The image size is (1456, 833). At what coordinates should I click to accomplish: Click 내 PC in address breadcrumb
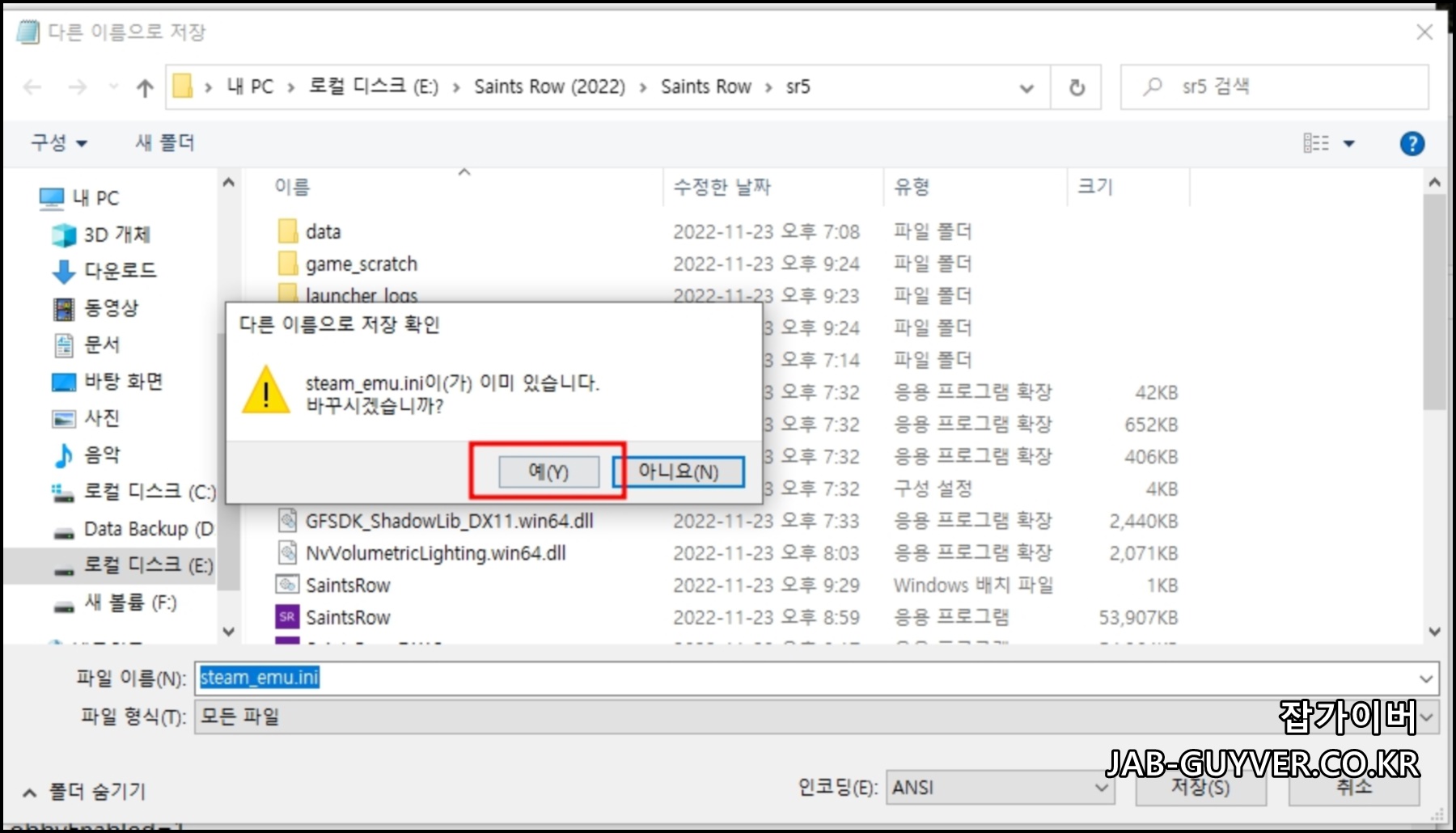point(250,87)
